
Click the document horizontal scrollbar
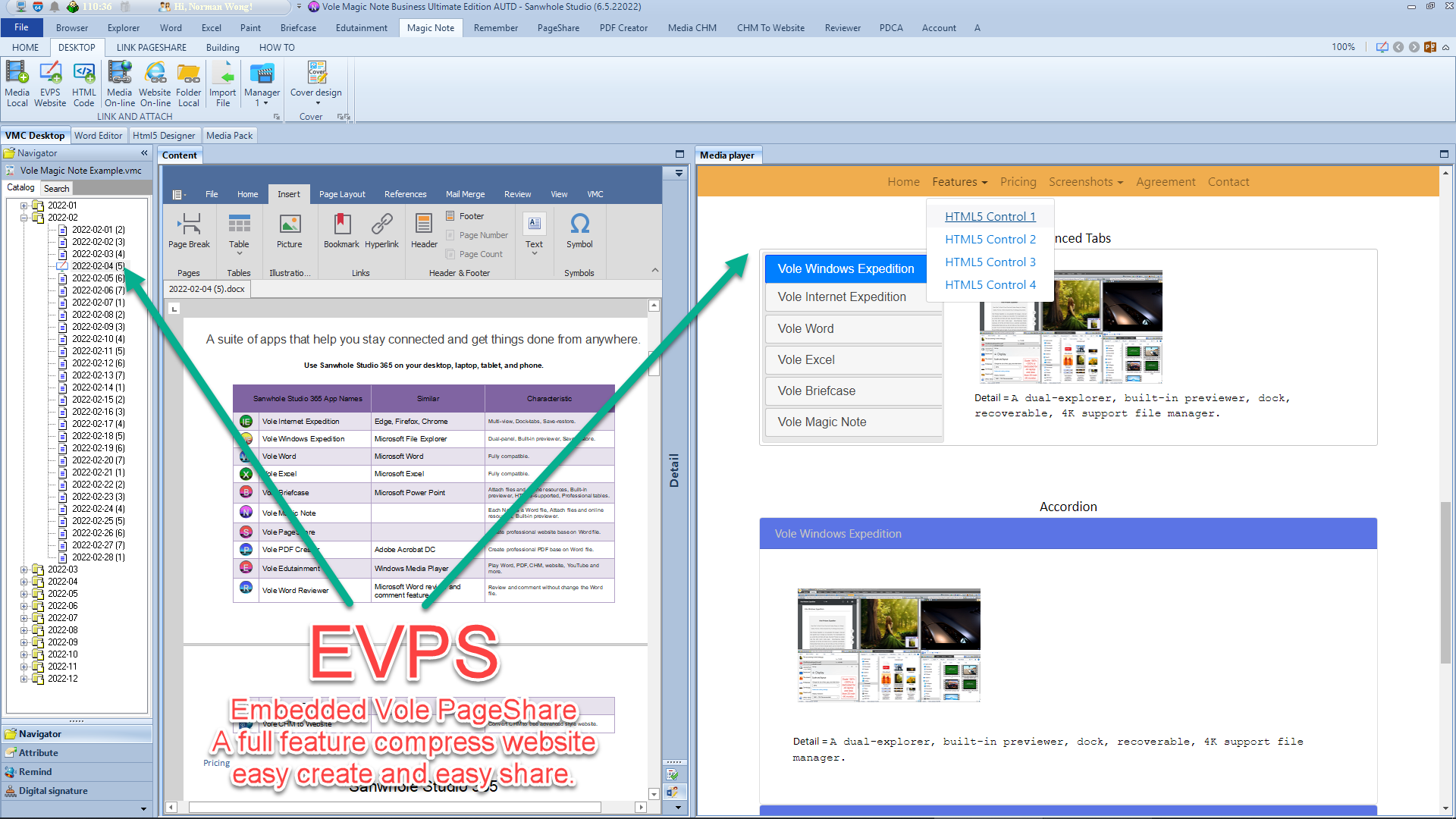pyautogui.click(x=394, y=807)
